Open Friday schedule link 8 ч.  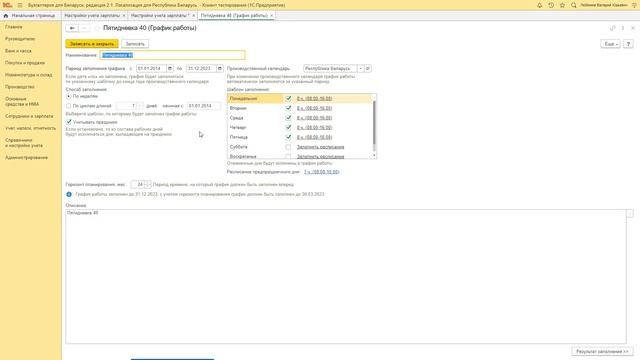click(314, 137)
